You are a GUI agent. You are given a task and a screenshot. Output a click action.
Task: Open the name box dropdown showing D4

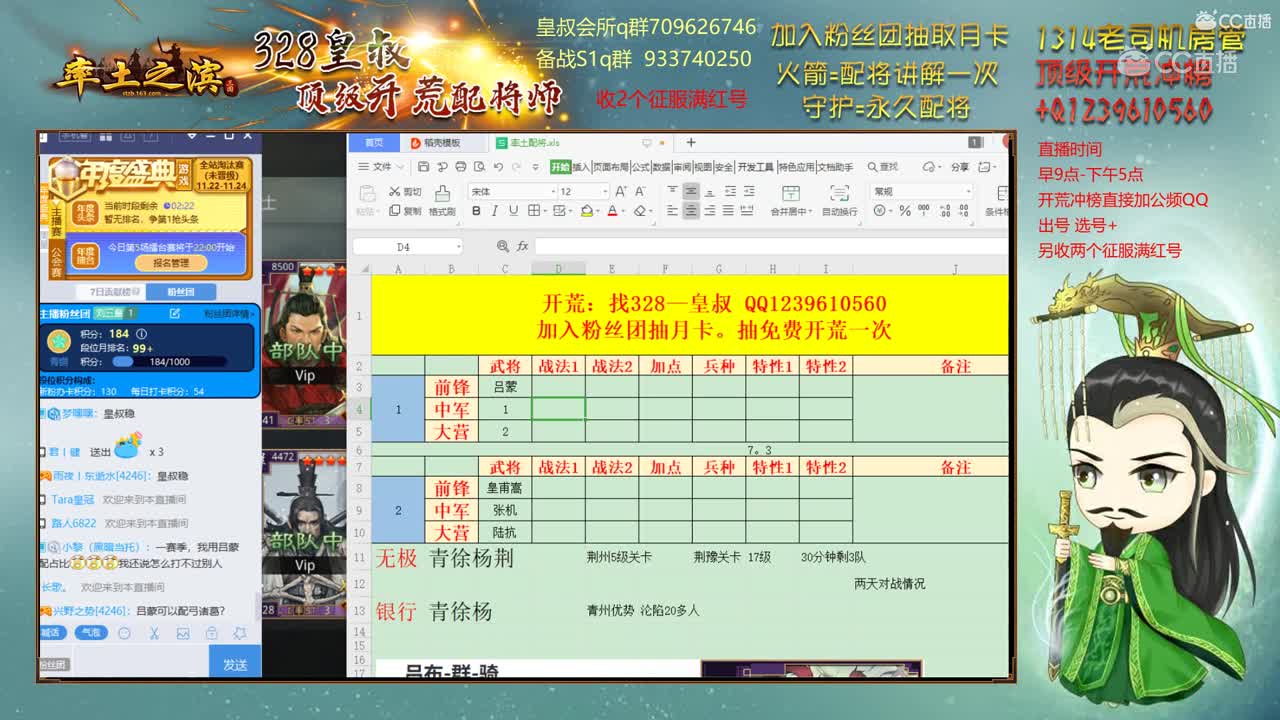point(459,246)
